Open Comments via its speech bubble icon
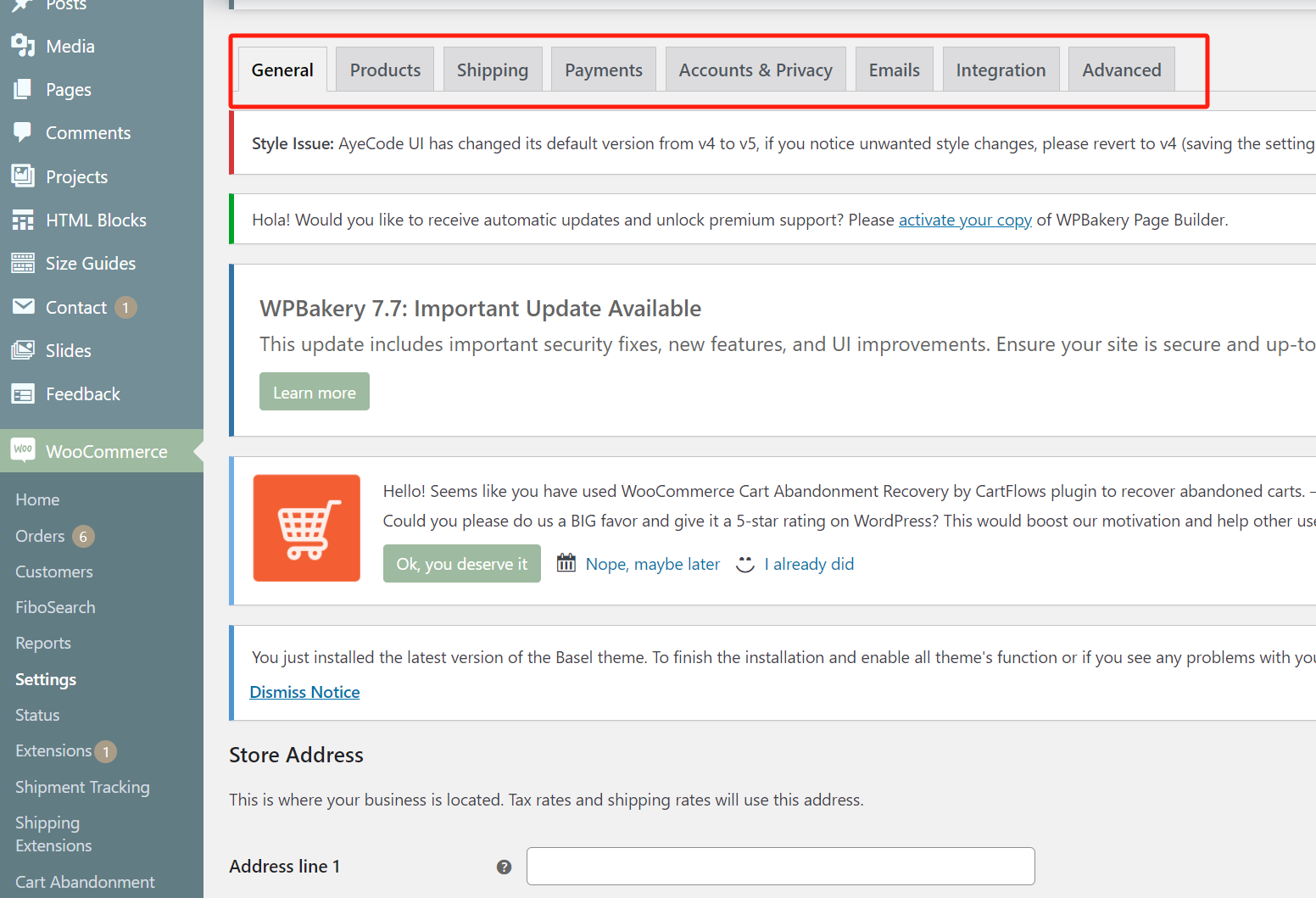This screenshot has height=898, width=1316. [x=23, y=132]
